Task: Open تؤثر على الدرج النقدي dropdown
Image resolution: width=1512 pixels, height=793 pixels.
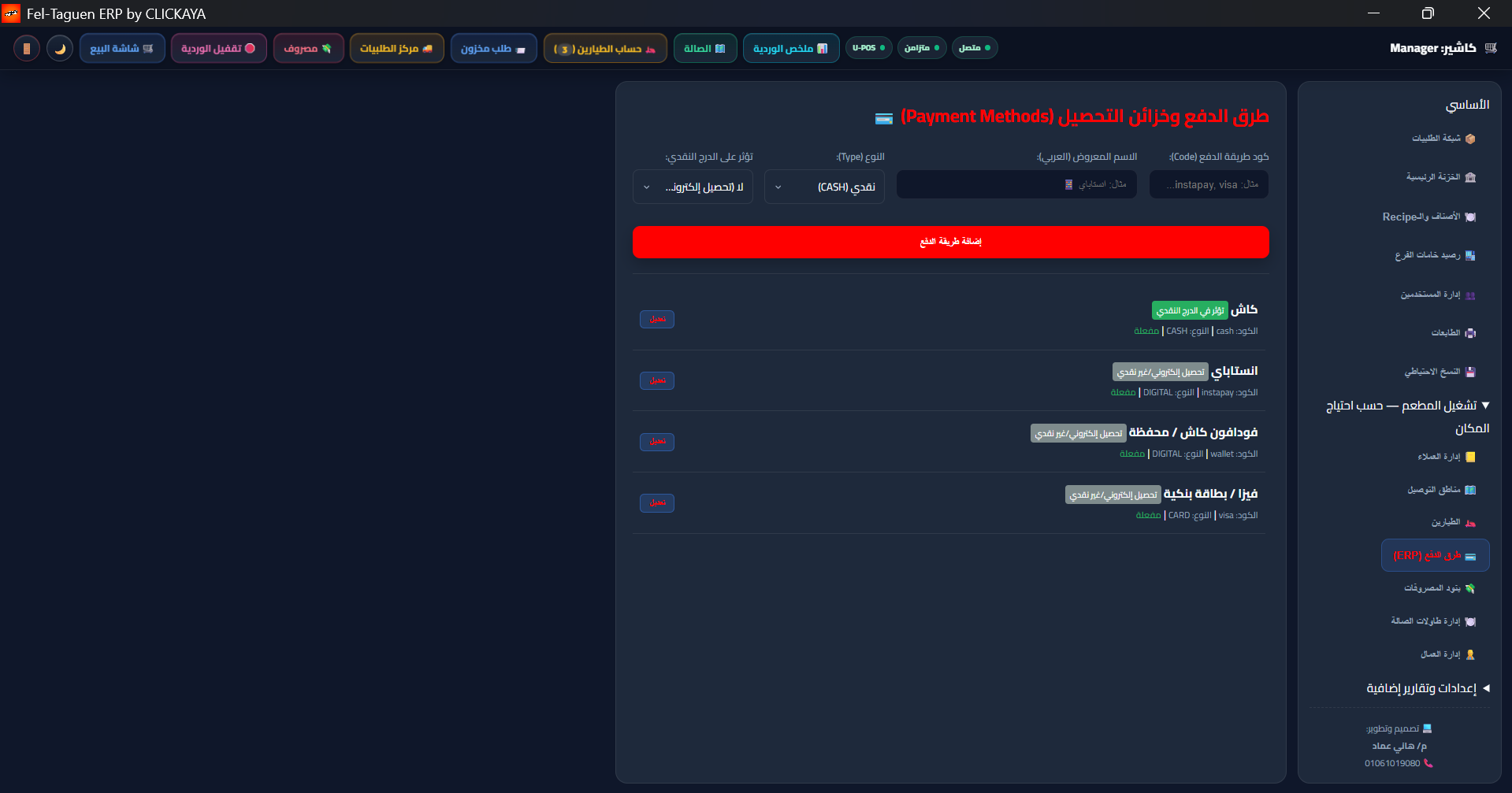Action: click(x=693, y=187)
